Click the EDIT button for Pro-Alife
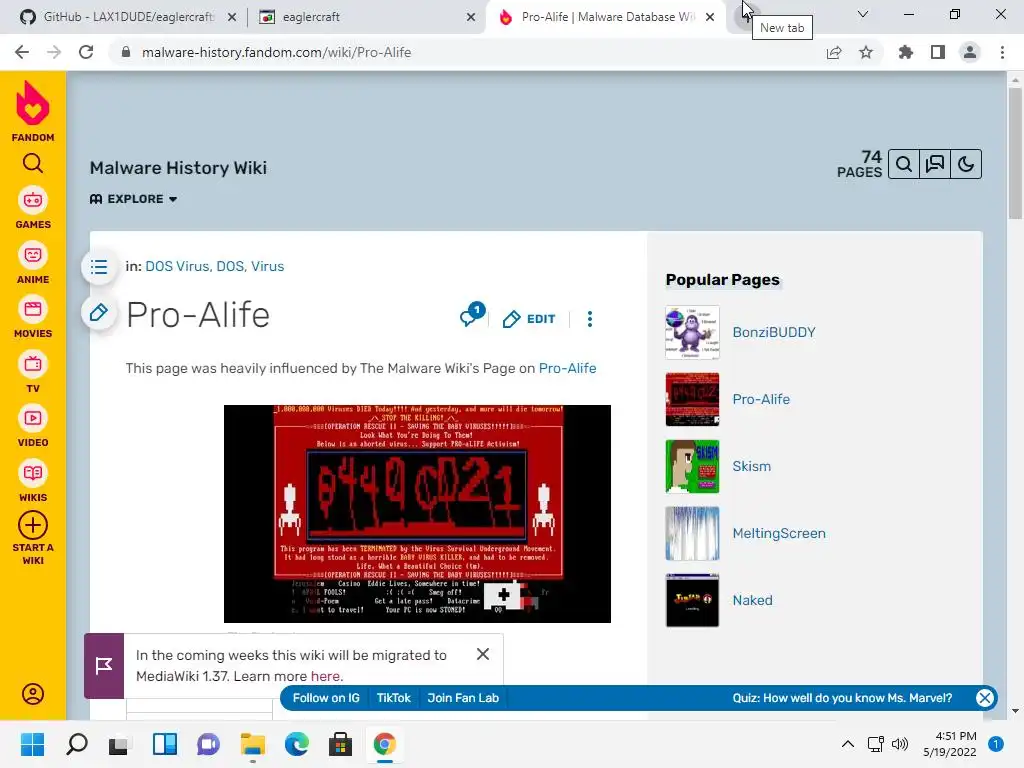The image size is (1024, 768). (x=529, y=319)
